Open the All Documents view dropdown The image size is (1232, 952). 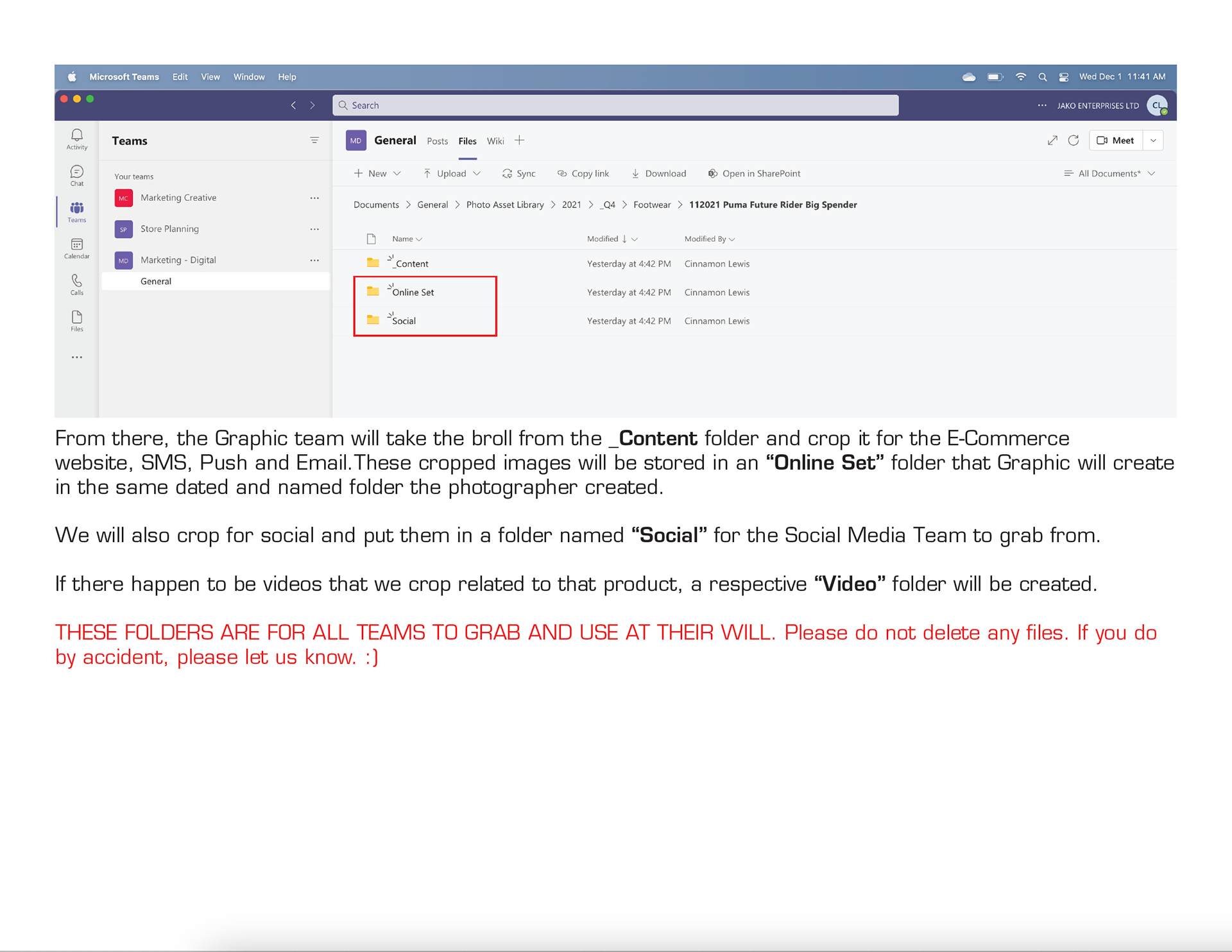tap(1109, 174)
